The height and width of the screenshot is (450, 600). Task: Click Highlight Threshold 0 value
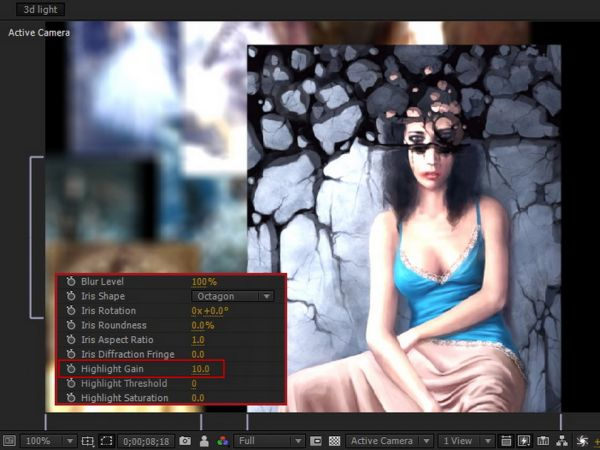point(194,383)
